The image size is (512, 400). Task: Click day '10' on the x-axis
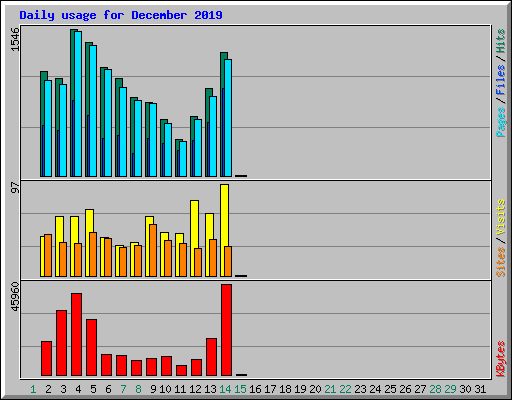point(165,389)
